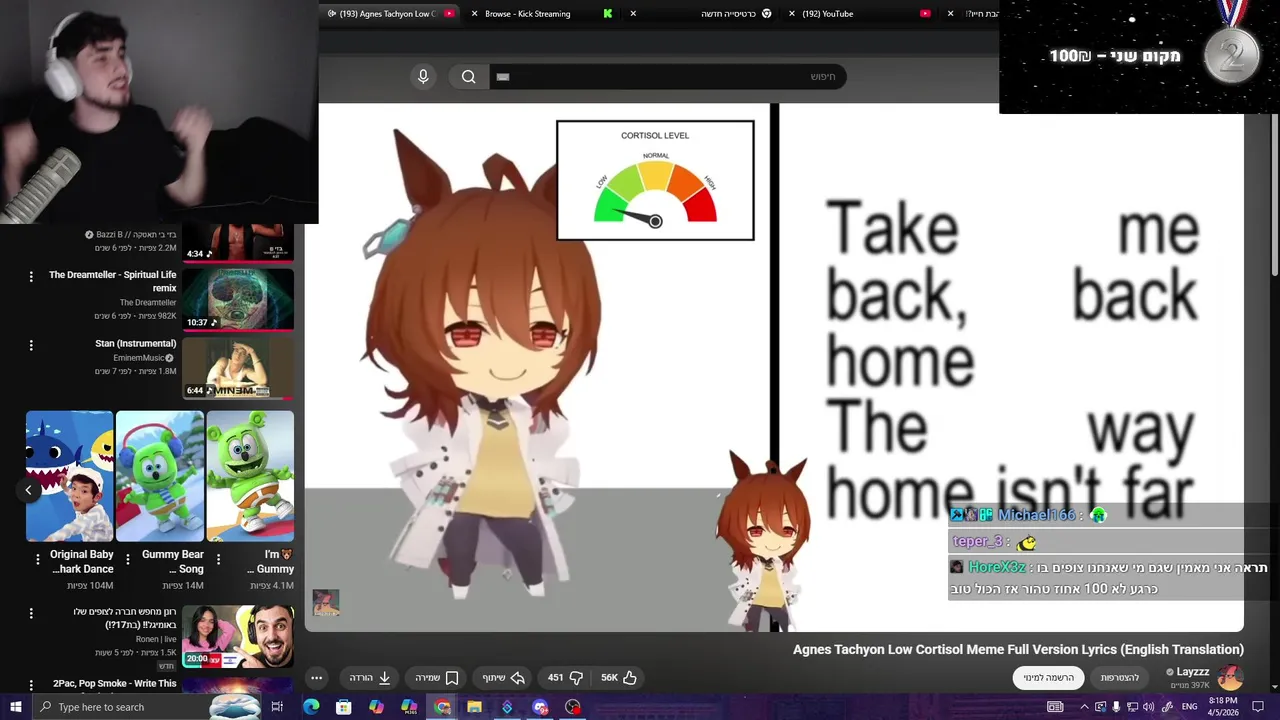Click the video title Agnes Tachyon Low Cortisol Meme
The height and width of the screenshot is (720, 1280).
pyautogui.click(x=1018, y=650)
